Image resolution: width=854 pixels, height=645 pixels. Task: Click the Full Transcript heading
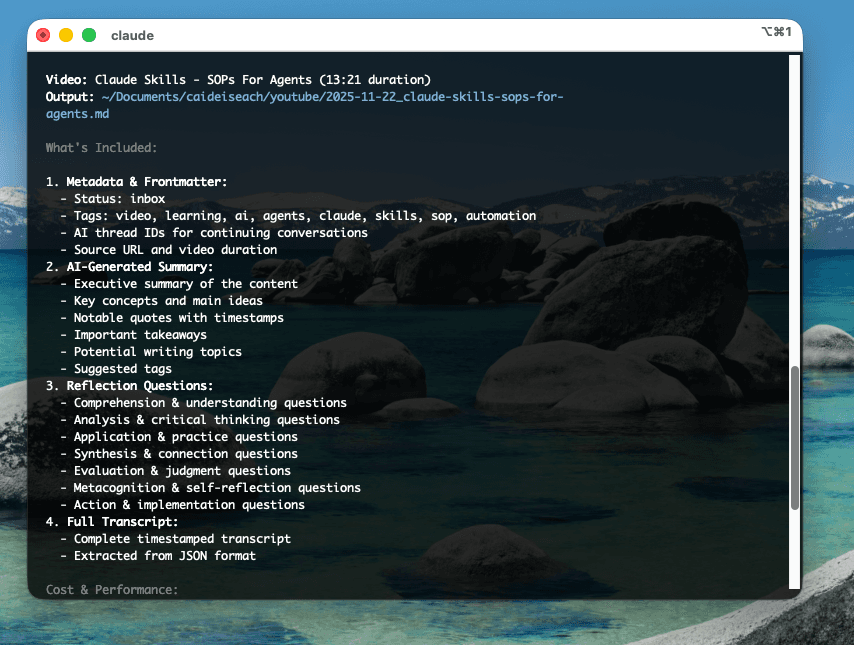(x=127, y=521)
